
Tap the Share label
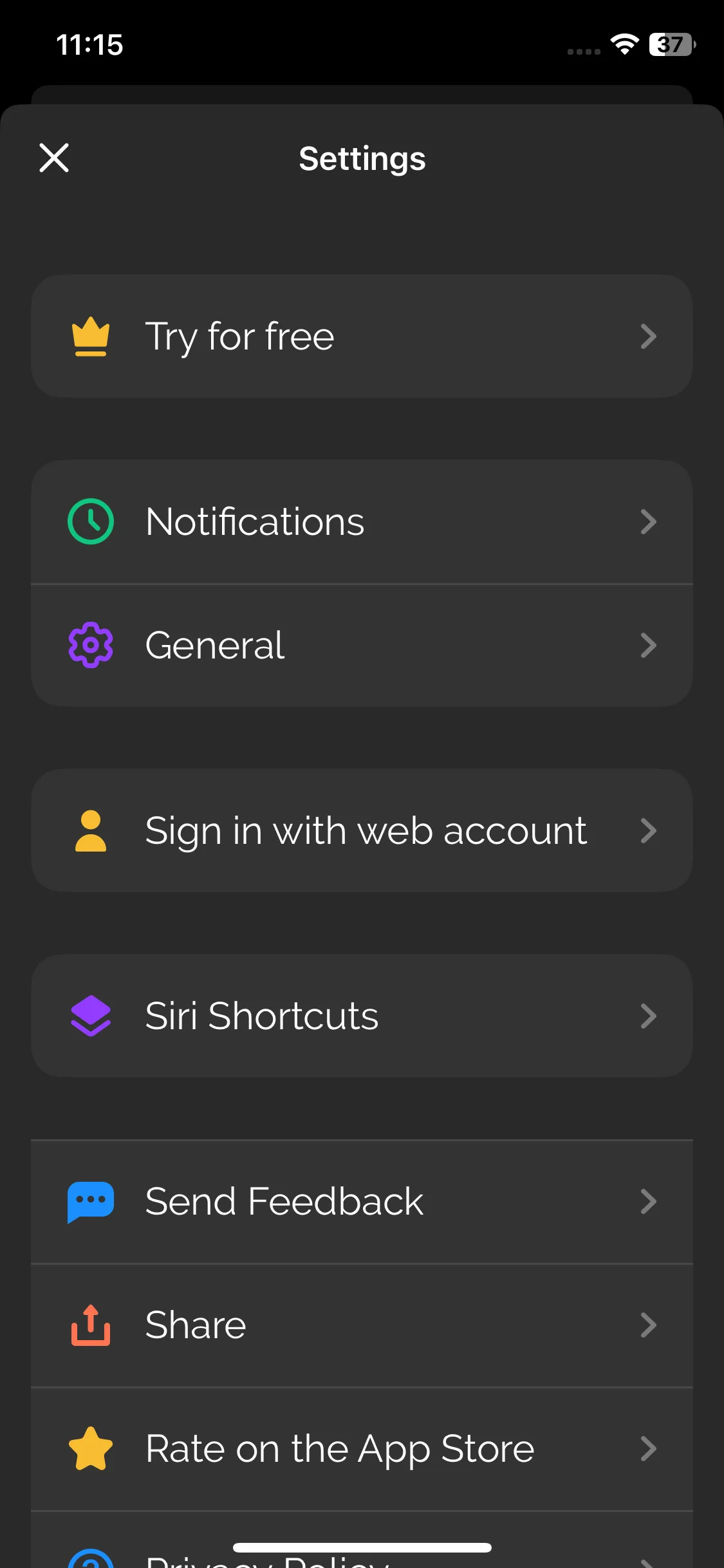click(196, 1325)
